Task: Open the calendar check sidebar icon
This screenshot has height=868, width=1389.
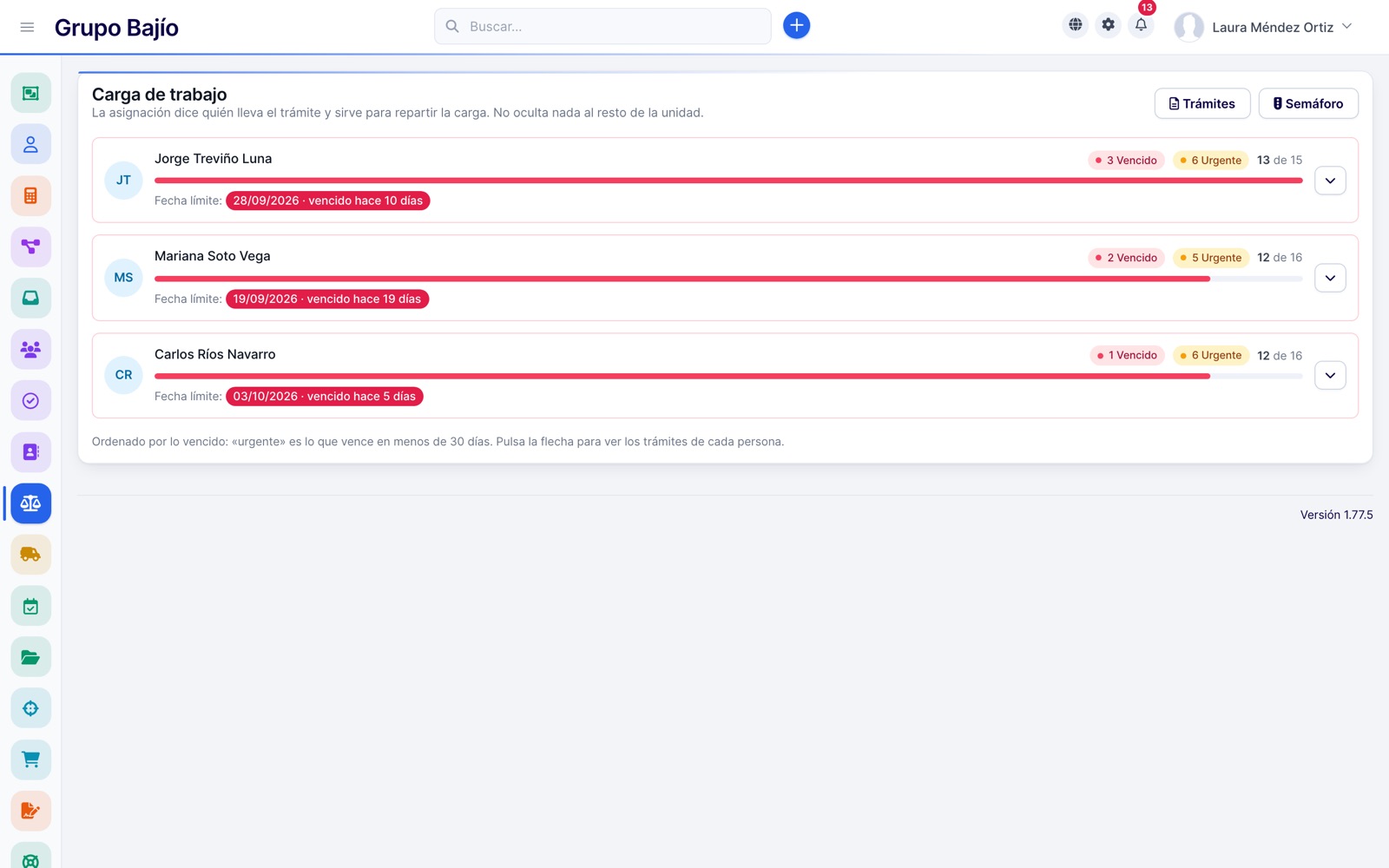Action: [30, 606]
